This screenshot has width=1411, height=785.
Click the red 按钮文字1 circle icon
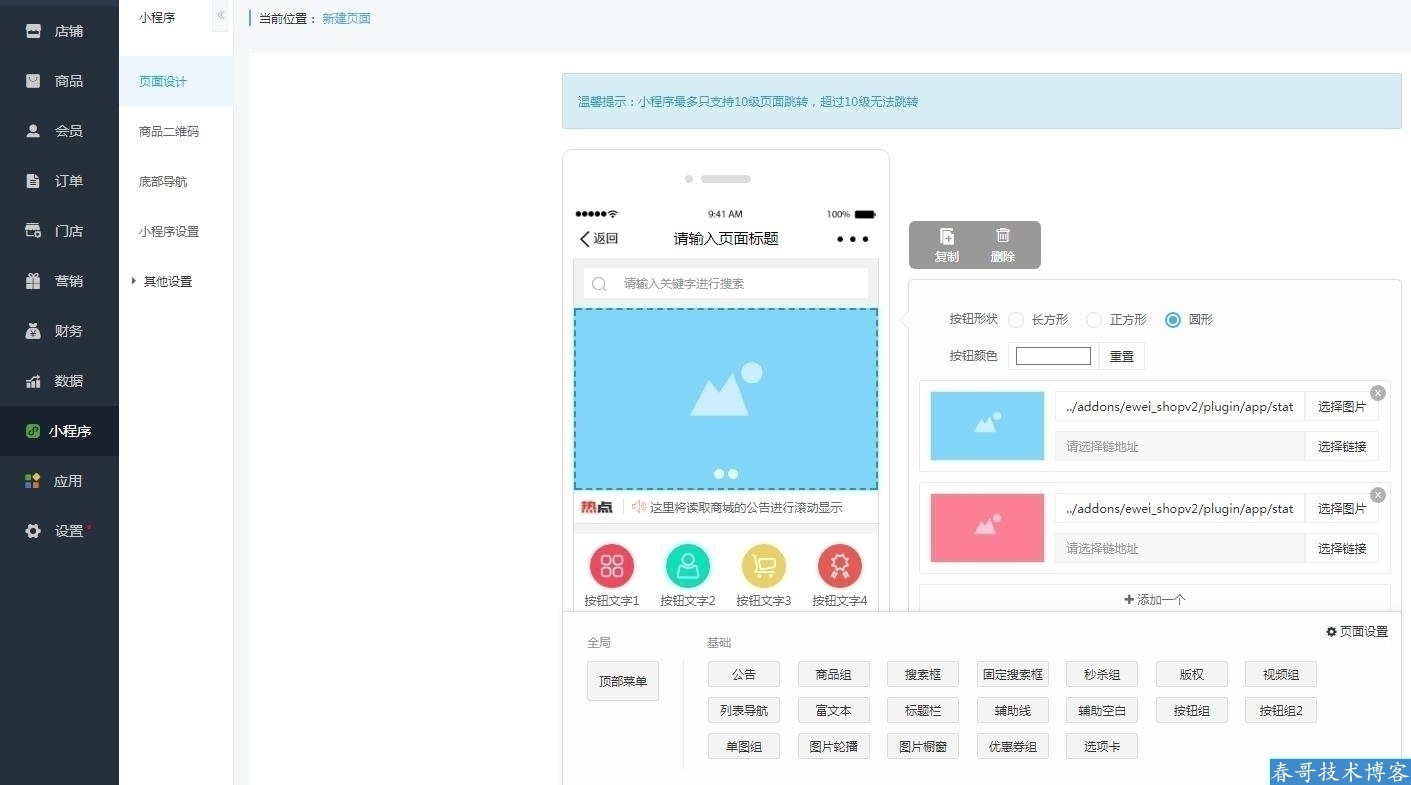click(x=612, y=567)
